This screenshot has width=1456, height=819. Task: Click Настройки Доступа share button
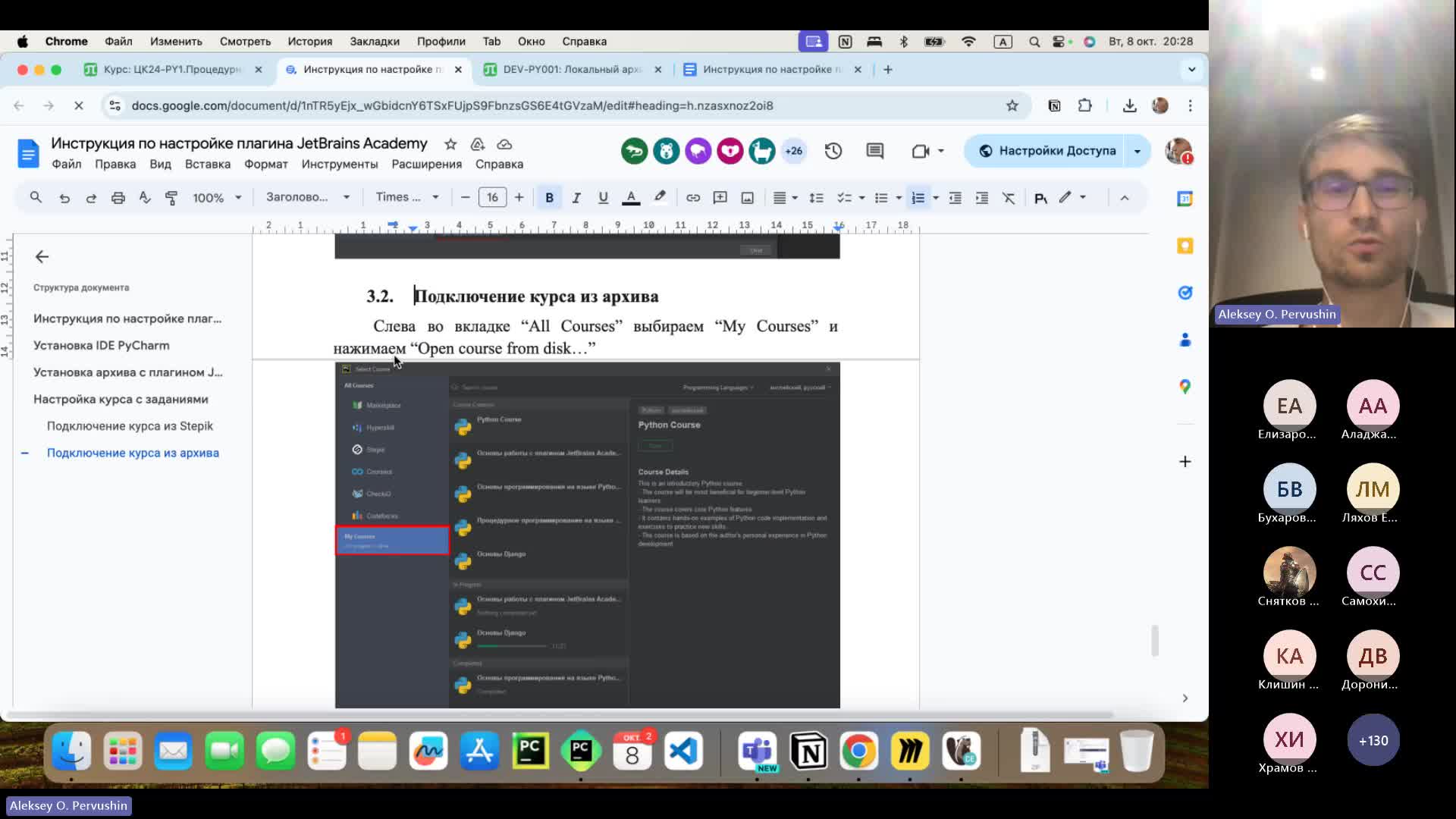pos(1046,151)
